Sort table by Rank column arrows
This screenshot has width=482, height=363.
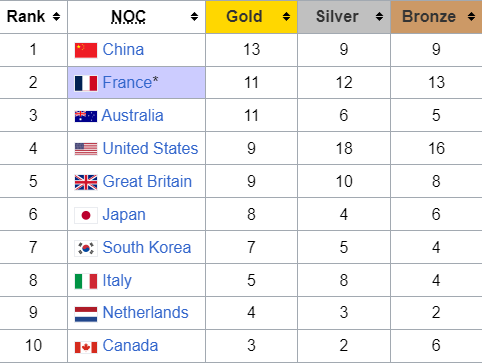coord(57,16)
